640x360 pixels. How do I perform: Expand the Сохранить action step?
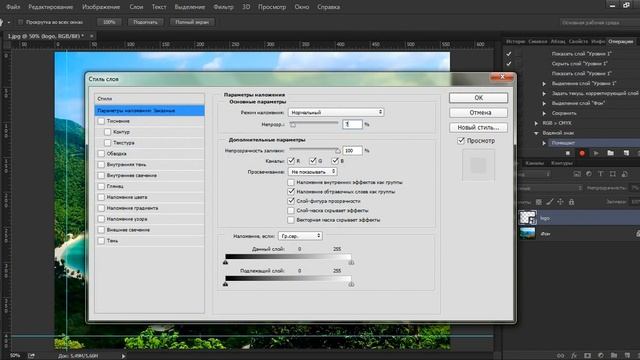point(544,113)
